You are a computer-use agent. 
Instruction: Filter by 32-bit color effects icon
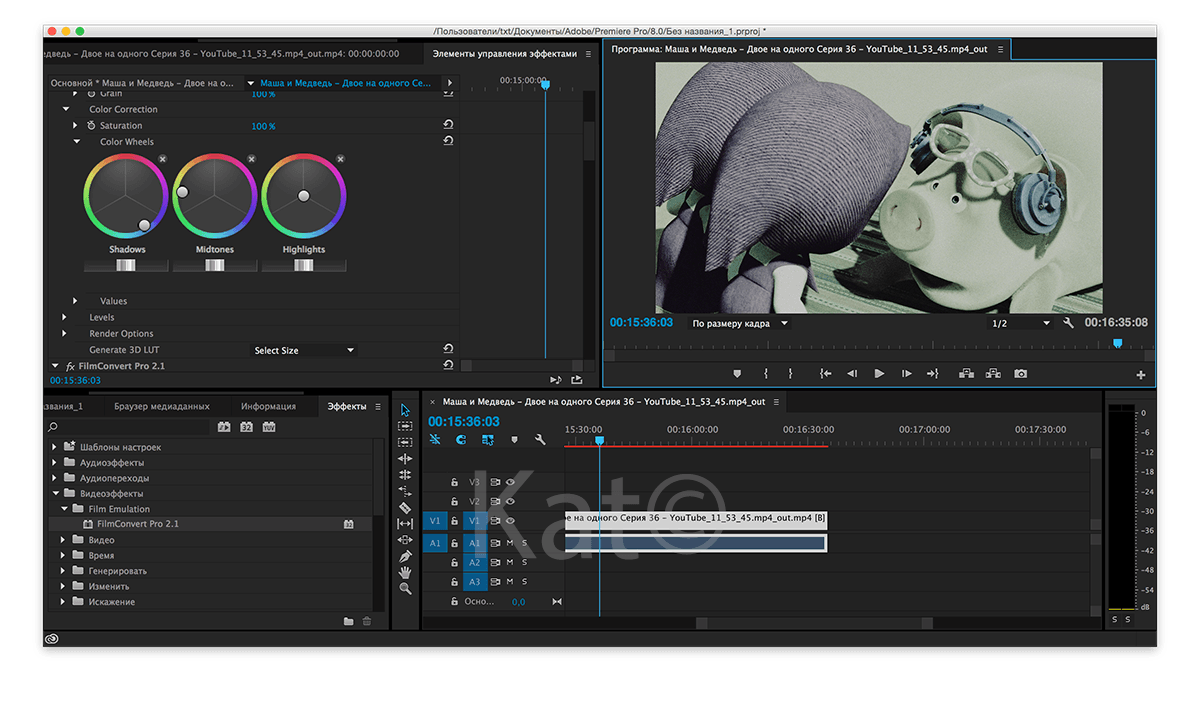tap(246, 427)
